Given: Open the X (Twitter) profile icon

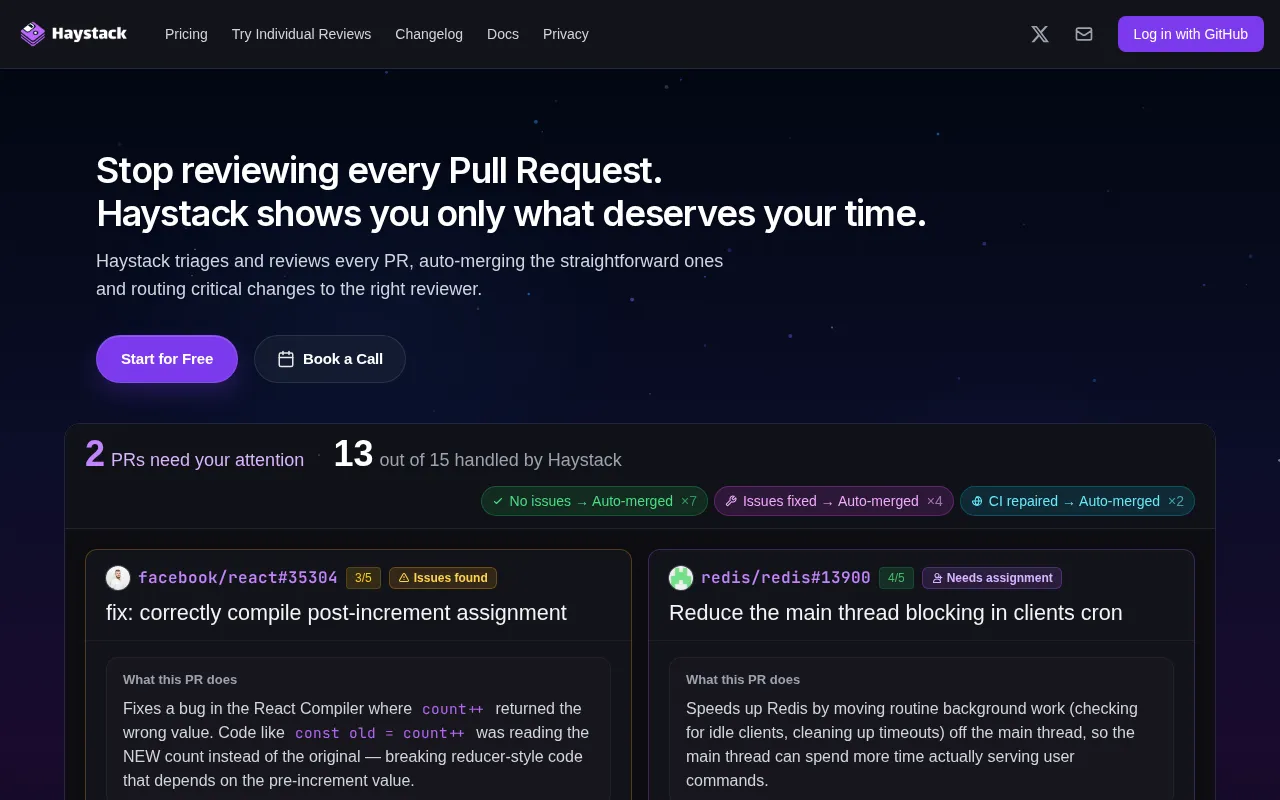Looking at the screenshot, I should tap(1040, 34).
